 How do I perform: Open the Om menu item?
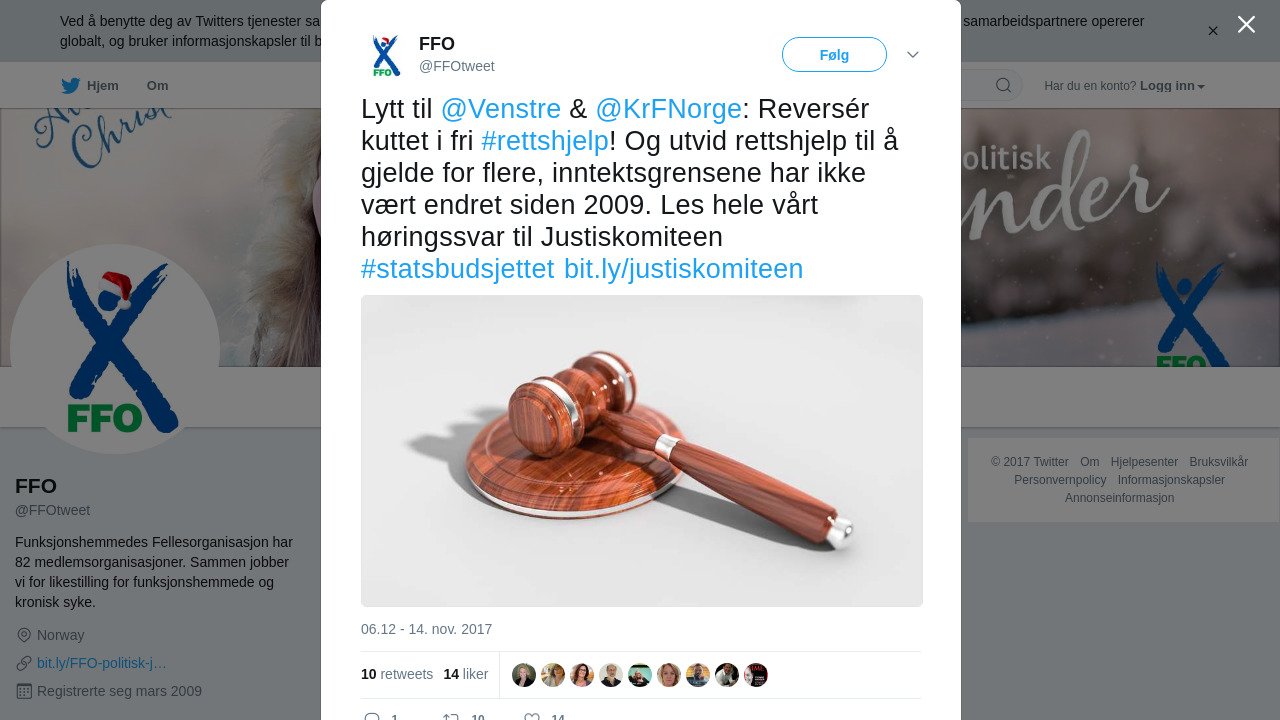(157, 86)
